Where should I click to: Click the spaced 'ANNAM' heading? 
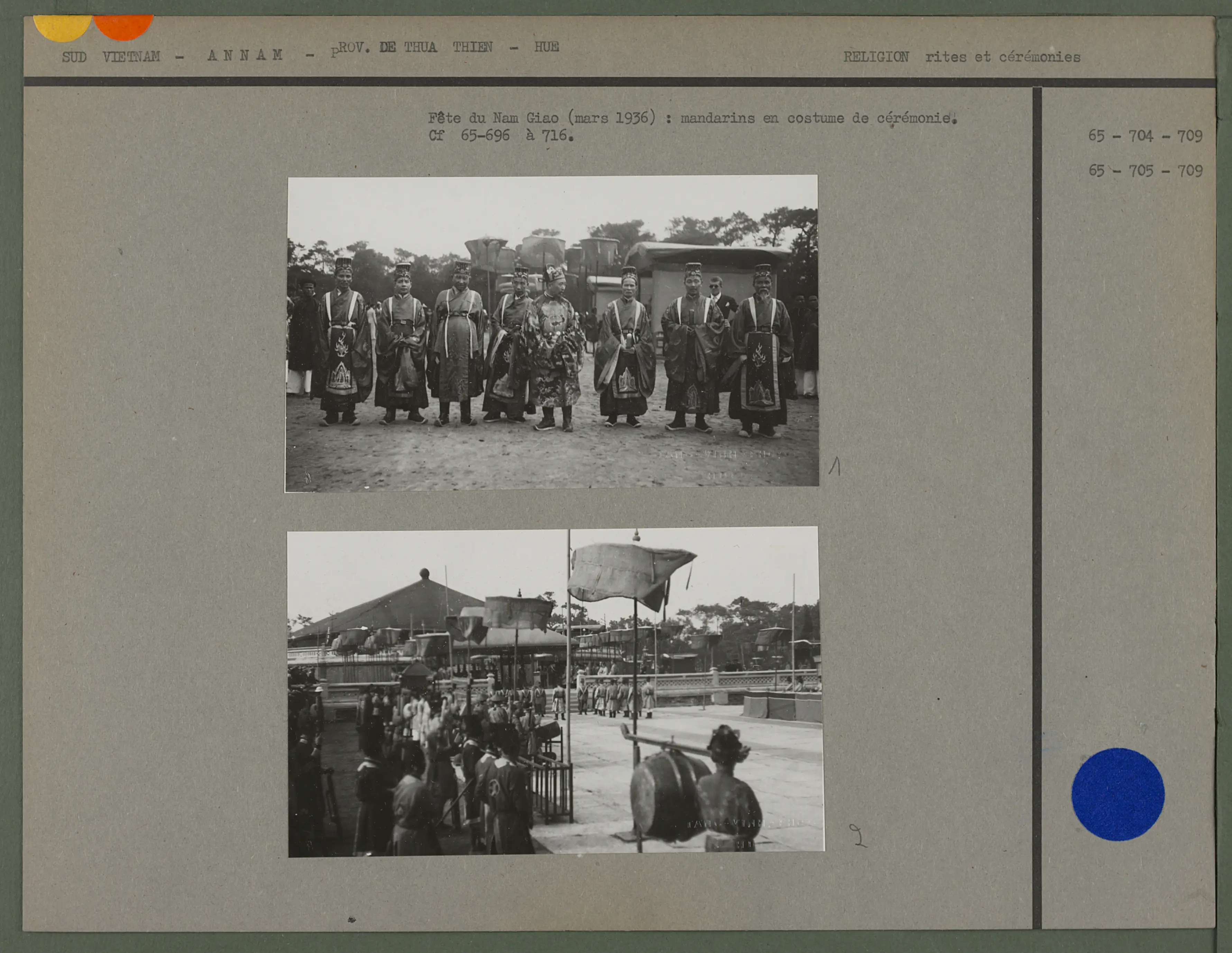245,55
